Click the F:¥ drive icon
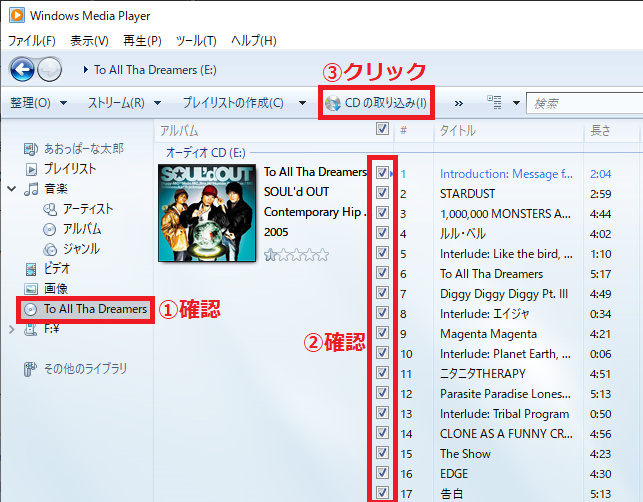The width and height of the screenshot is (643, 502). (31, 329)
